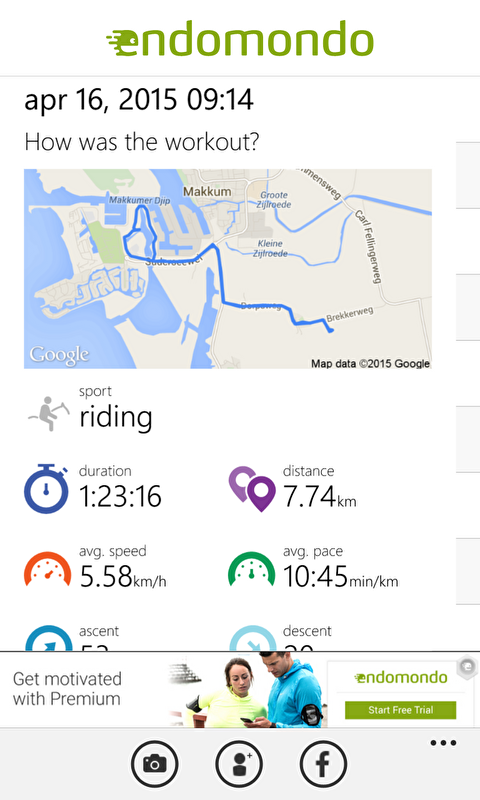Tap the 1:23:16 duration value
480x800 pixels.
pyautogui.click(x=120, y=496)
